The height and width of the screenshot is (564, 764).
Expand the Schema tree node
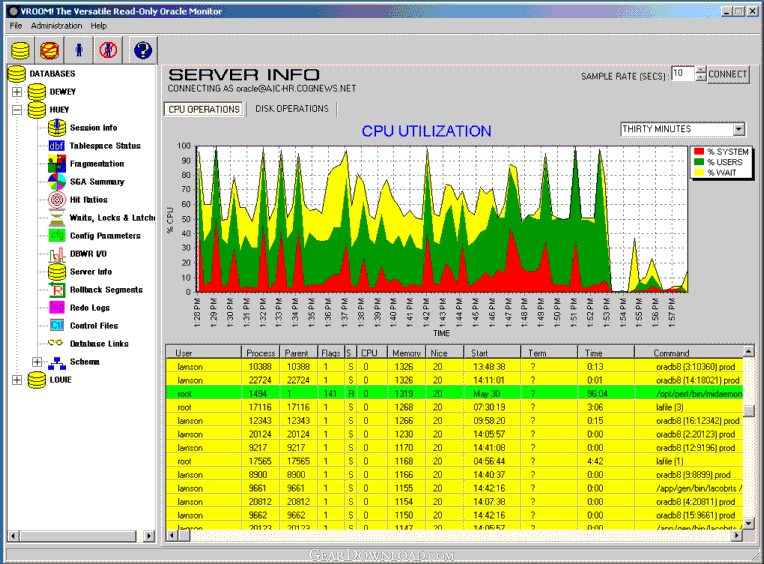37,362
